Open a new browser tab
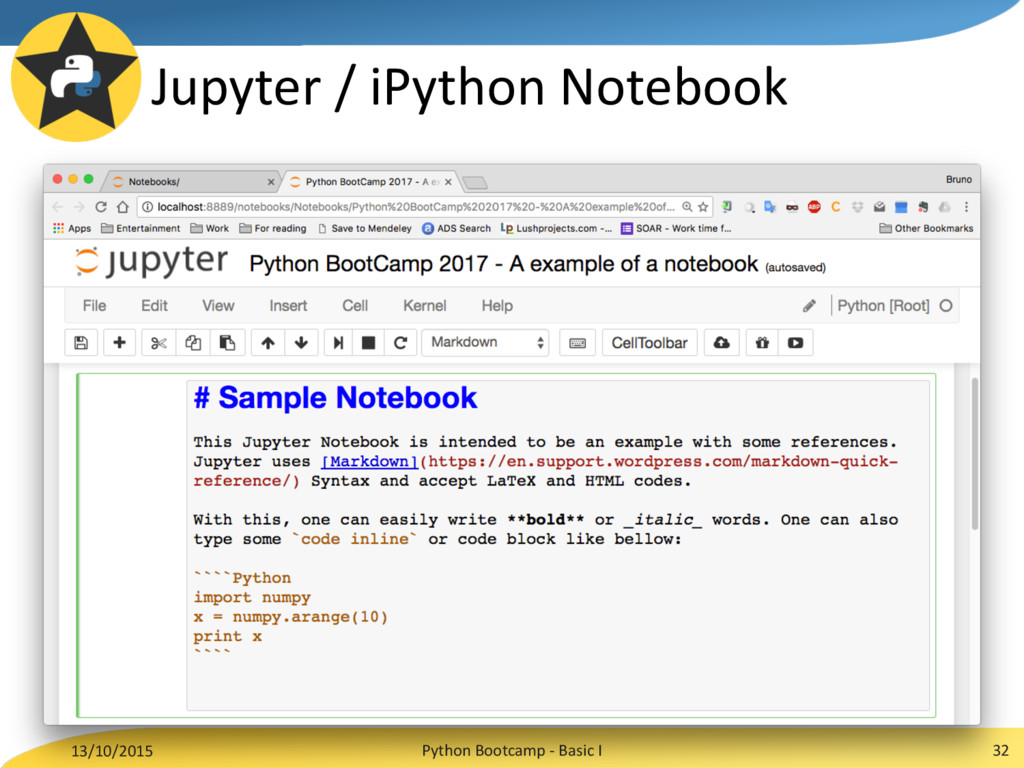1024x768 pixels. (475, 182)
